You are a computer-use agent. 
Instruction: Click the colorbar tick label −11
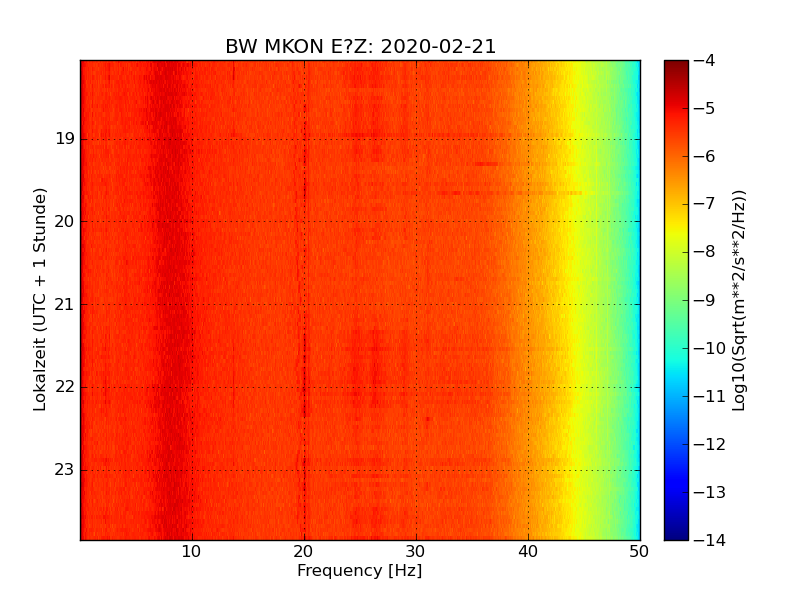coord(710,396)
